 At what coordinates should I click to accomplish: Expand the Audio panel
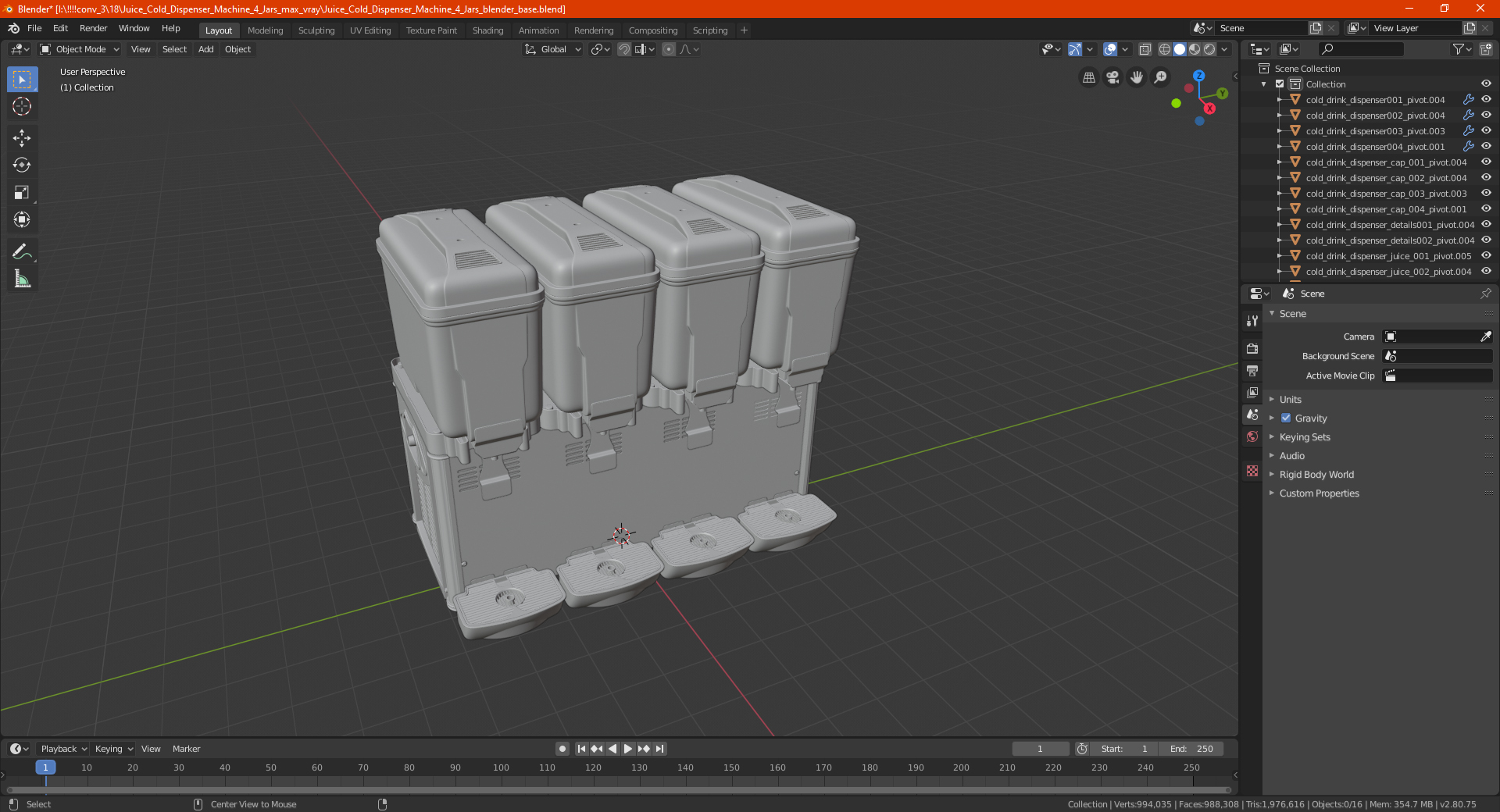coord(1291,456)
